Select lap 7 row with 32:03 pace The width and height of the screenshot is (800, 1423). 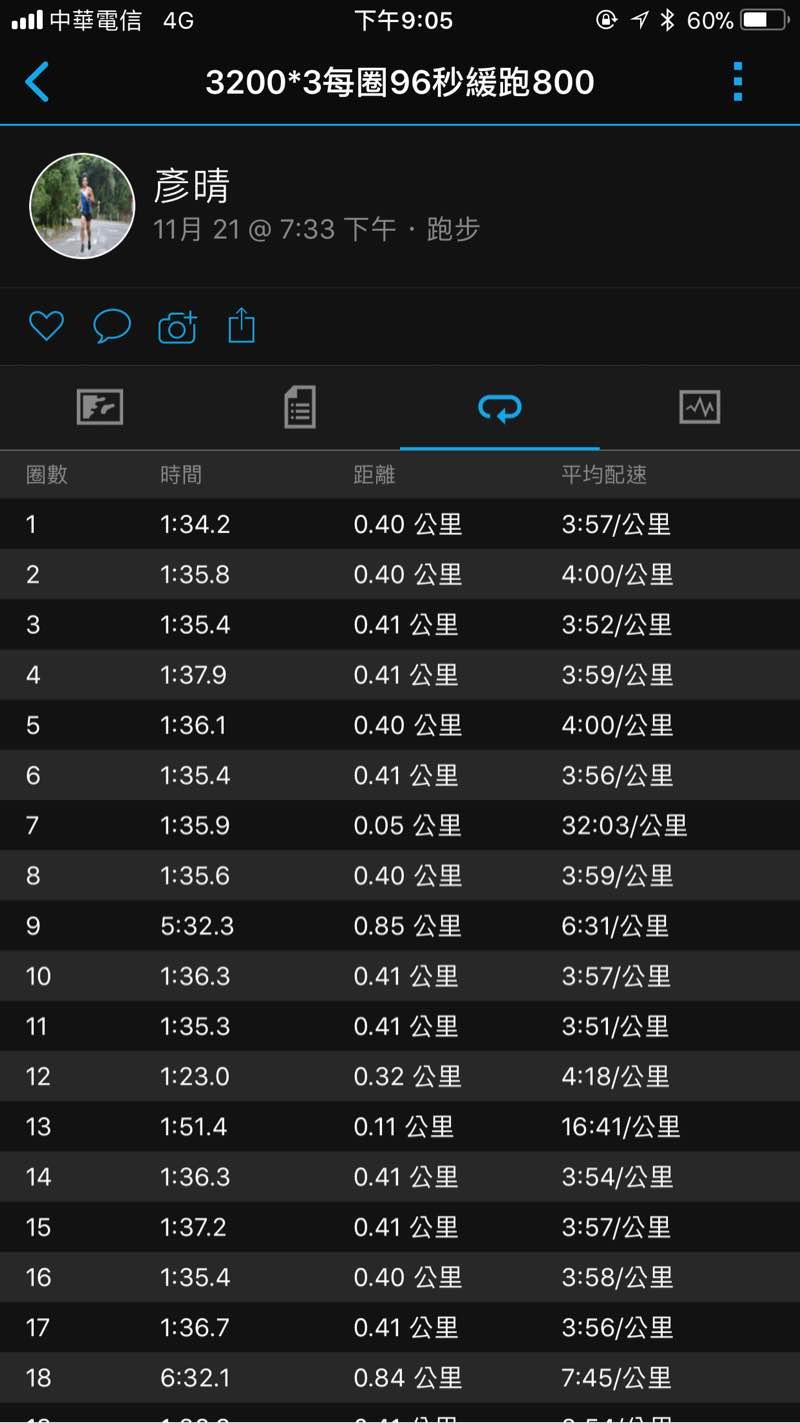coord(400,825)
